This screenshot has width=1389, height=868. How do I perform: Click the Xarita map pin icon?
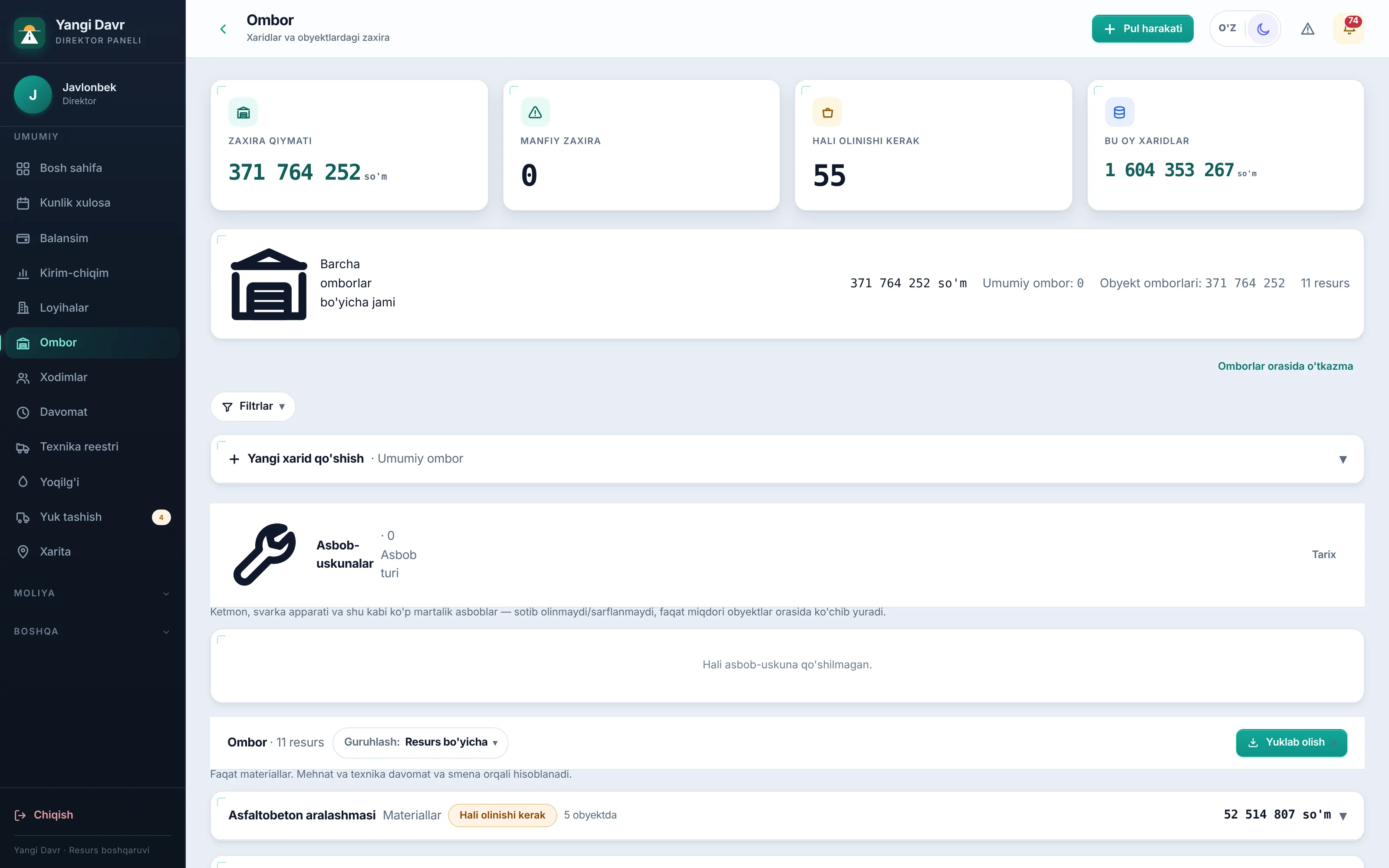(x=23, y=552)
